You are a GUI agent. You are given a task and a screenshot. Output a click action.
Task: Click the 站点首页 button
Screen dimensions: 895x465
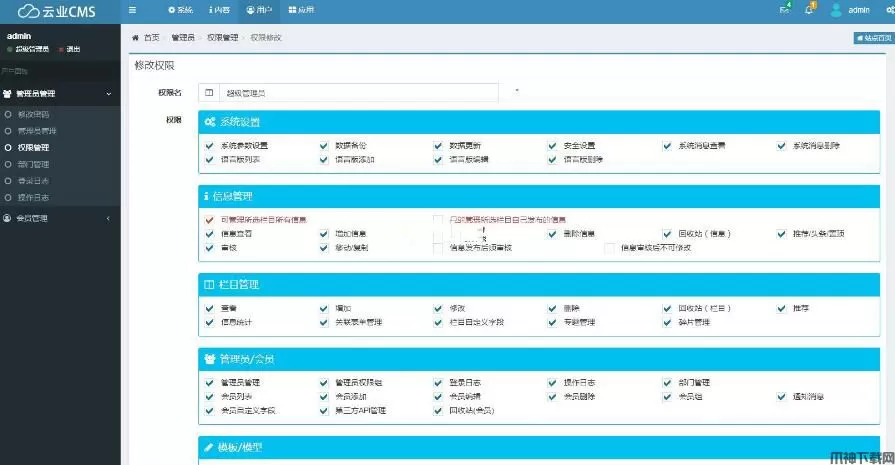pyautogui.click(x=873, y=38)
